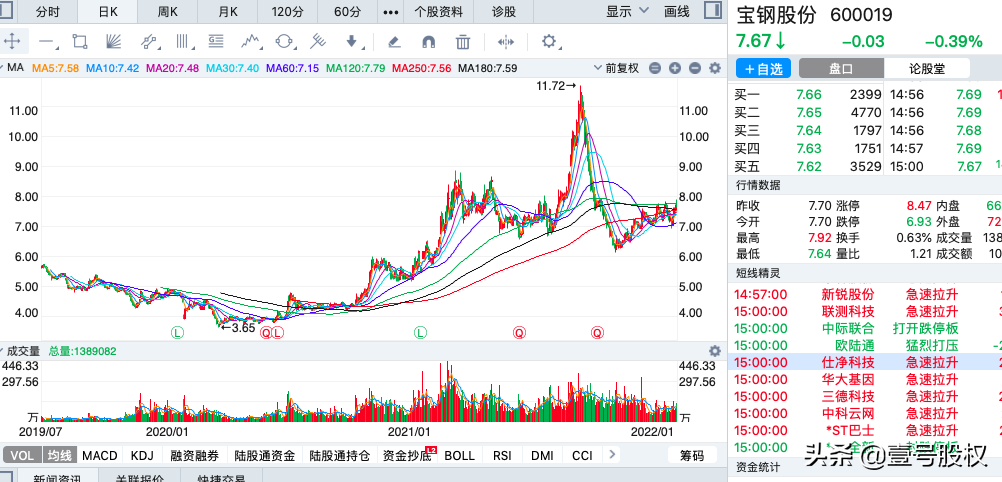
Task: Select the BOLL indicator
Action: (459, 456)
